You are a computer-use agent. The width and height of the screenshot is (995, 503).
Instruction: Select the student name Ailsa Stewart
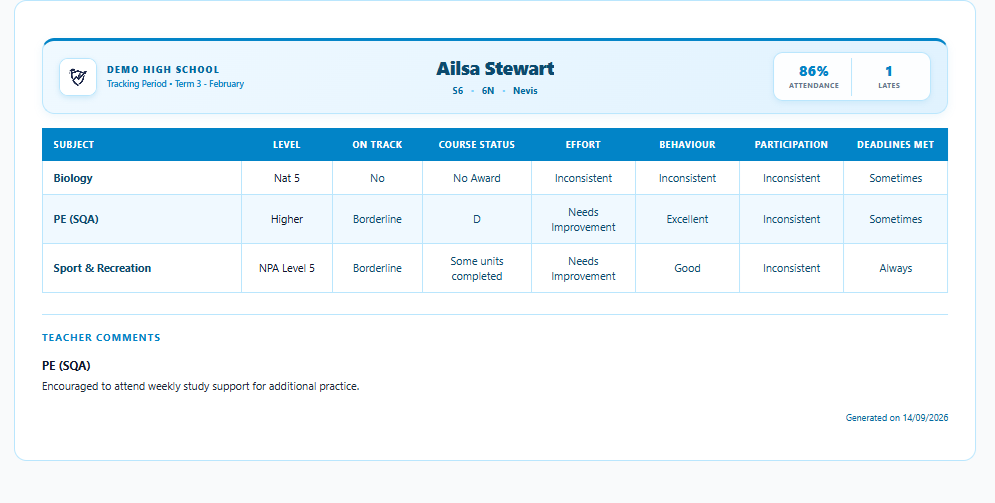(x=495, y=69)
